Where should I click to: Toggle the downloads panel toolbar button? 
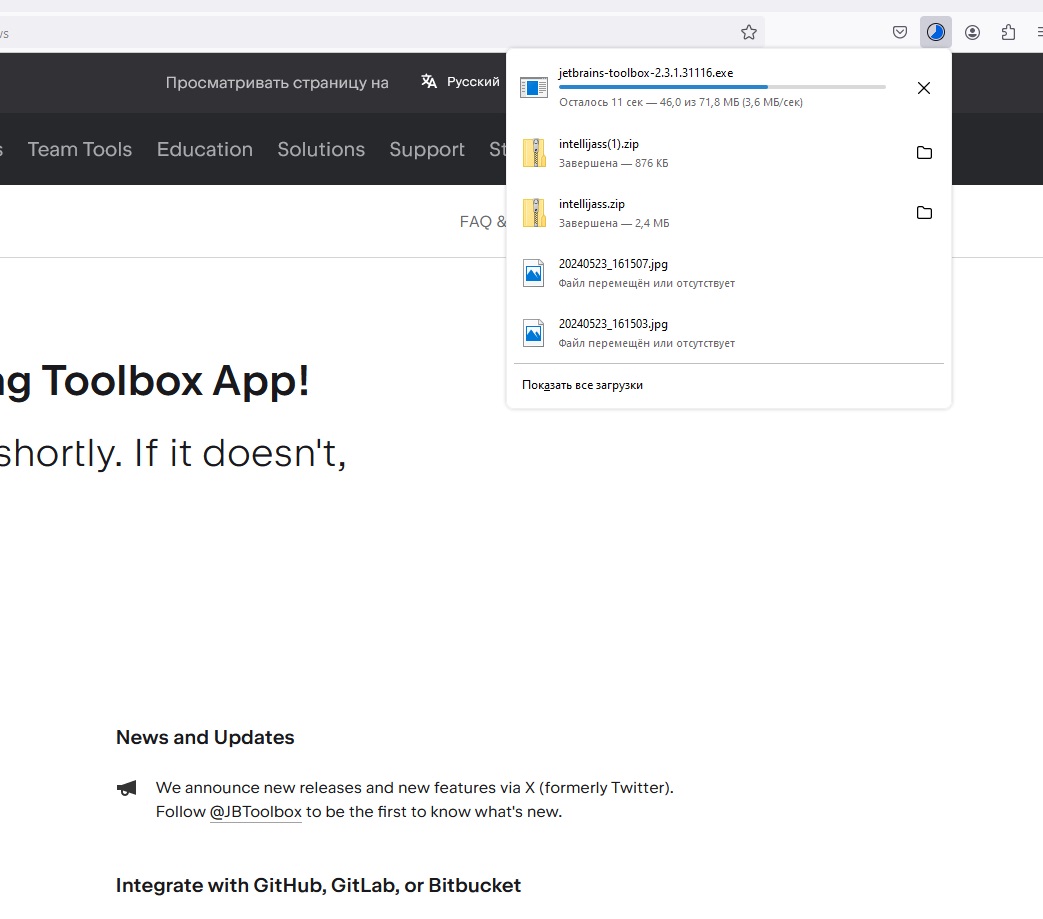tap(936, 32)
